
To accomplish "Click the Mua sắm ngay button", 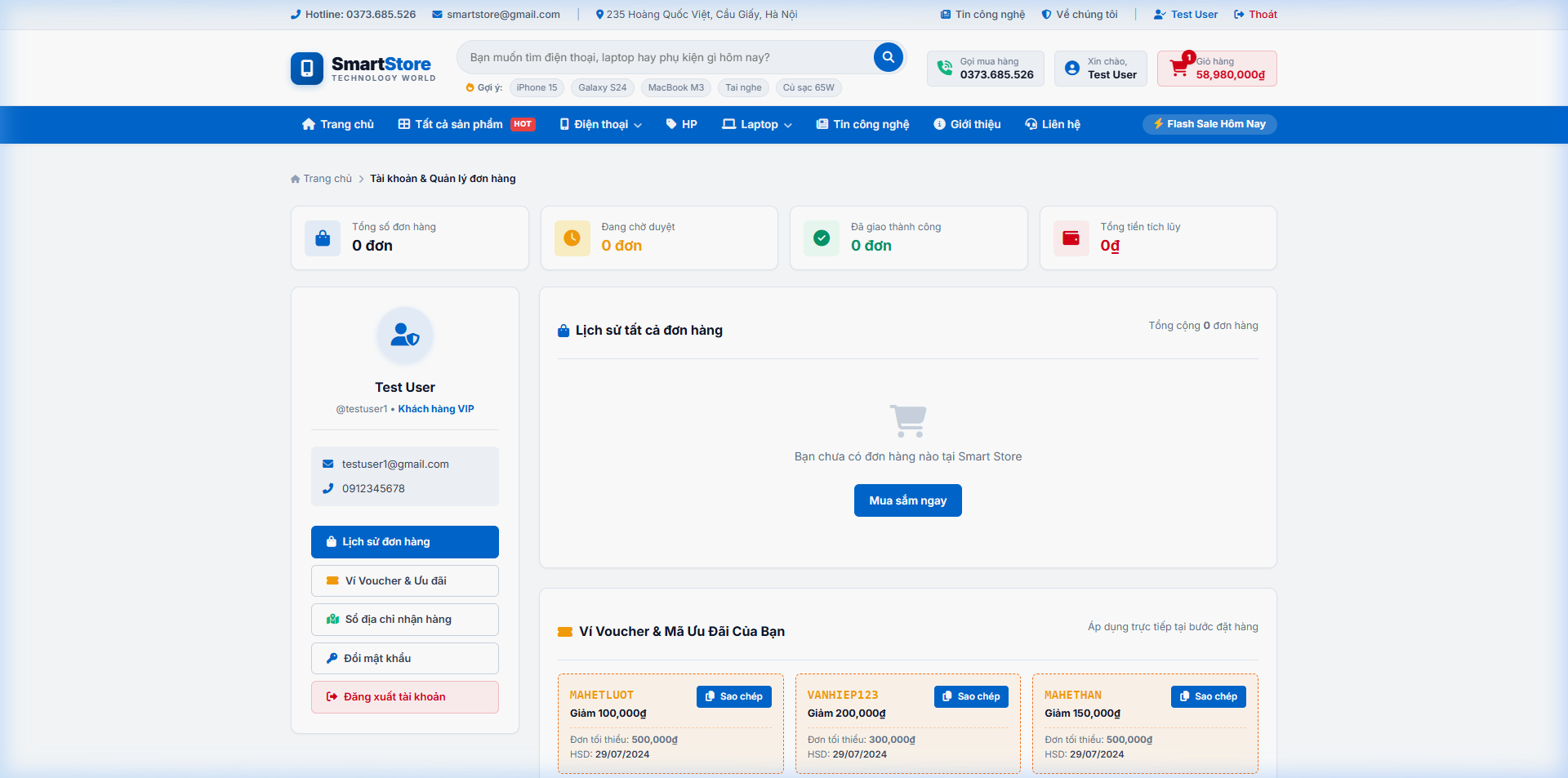I will click(908, 500).
